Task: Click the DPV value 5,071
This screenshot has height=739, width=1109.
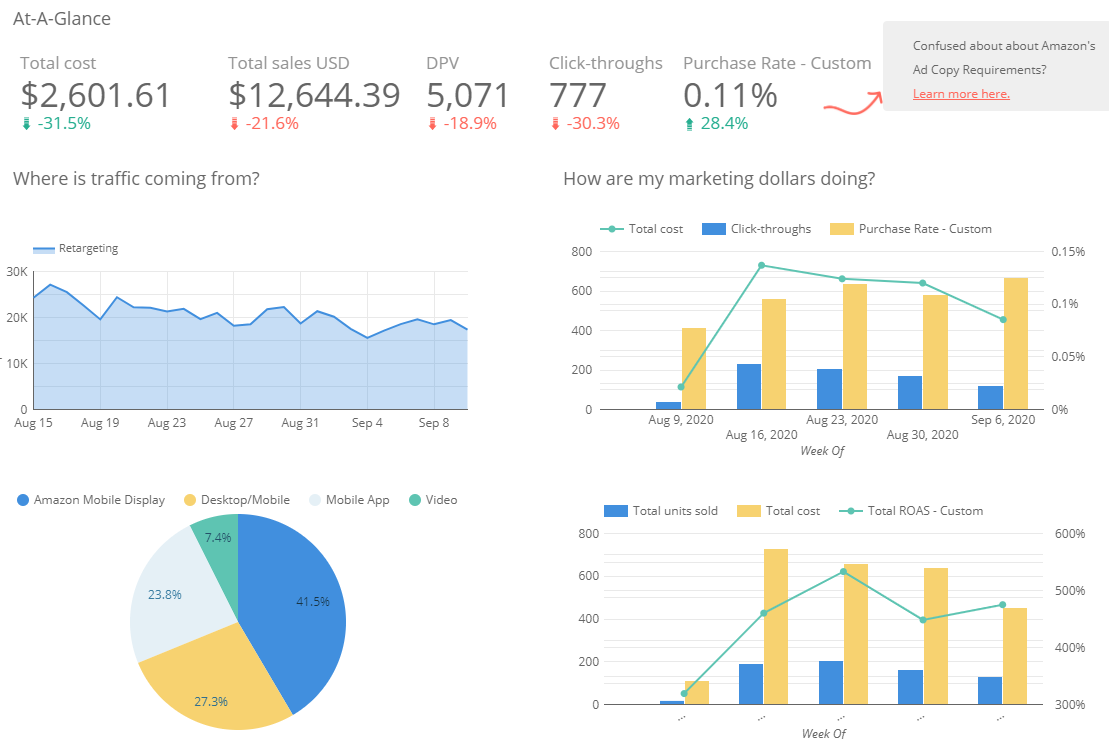Action: pyautogui.click(x=468, y=95)
